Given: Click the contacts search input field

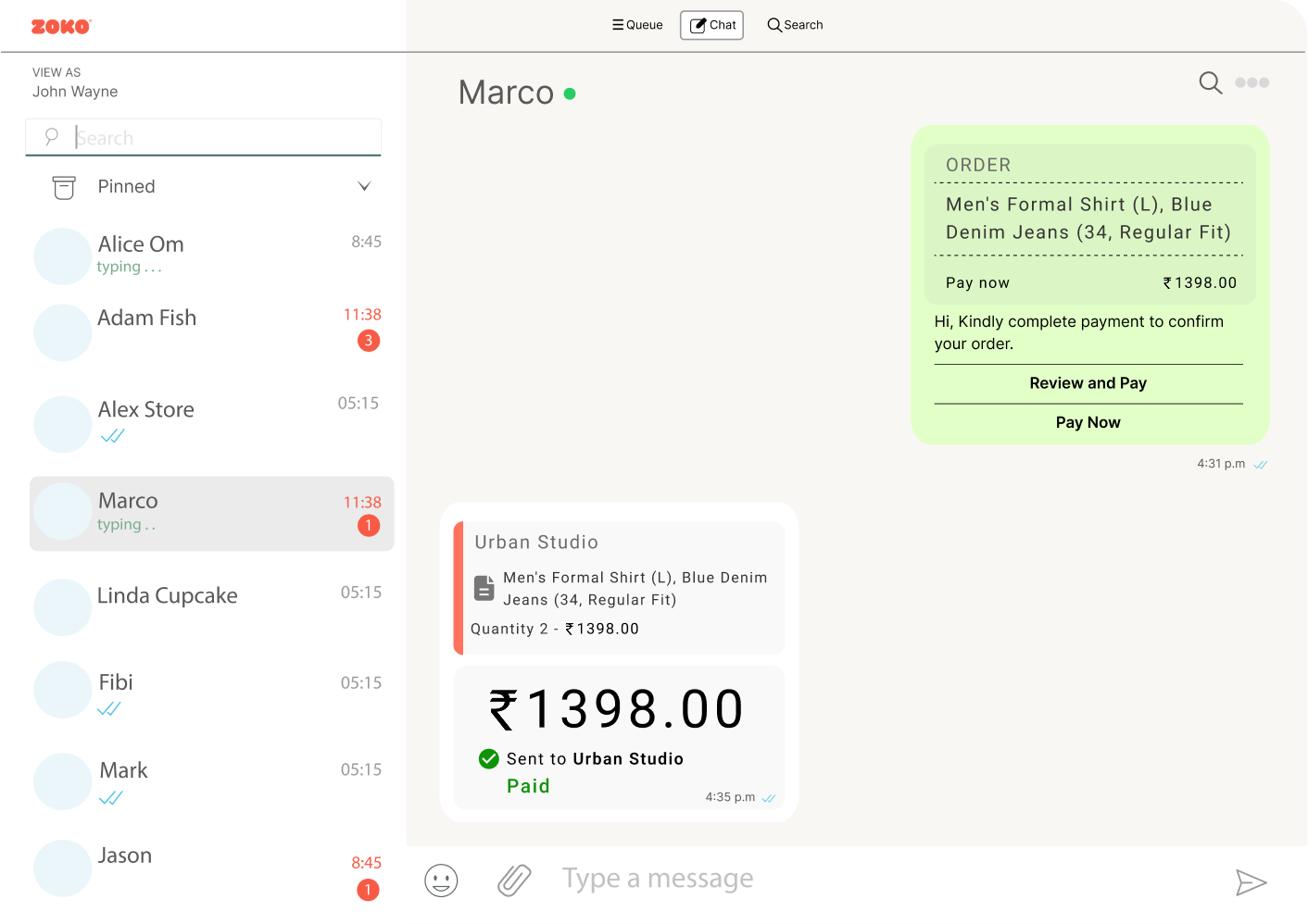Looking at the screenshot, I should (x=203, y=137).
